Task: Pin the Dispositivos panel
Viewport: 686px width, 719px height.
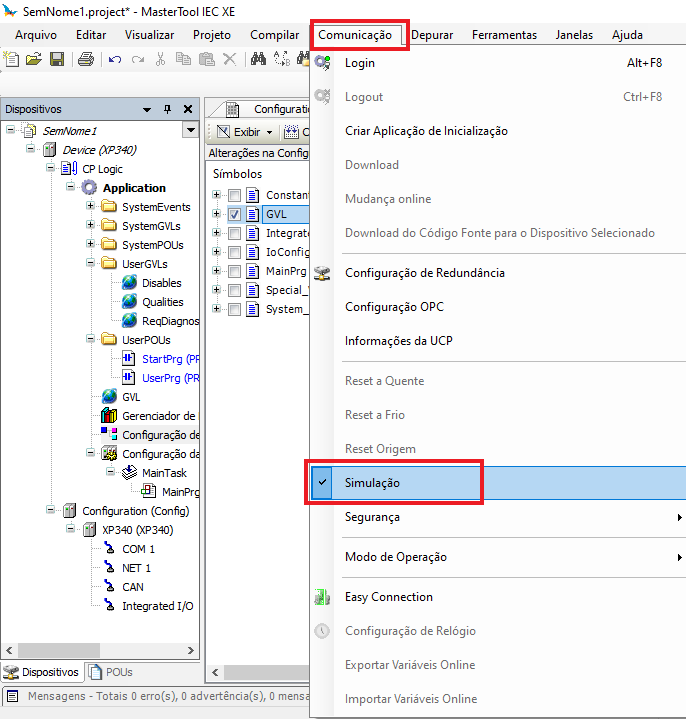Action: [167, 109]
